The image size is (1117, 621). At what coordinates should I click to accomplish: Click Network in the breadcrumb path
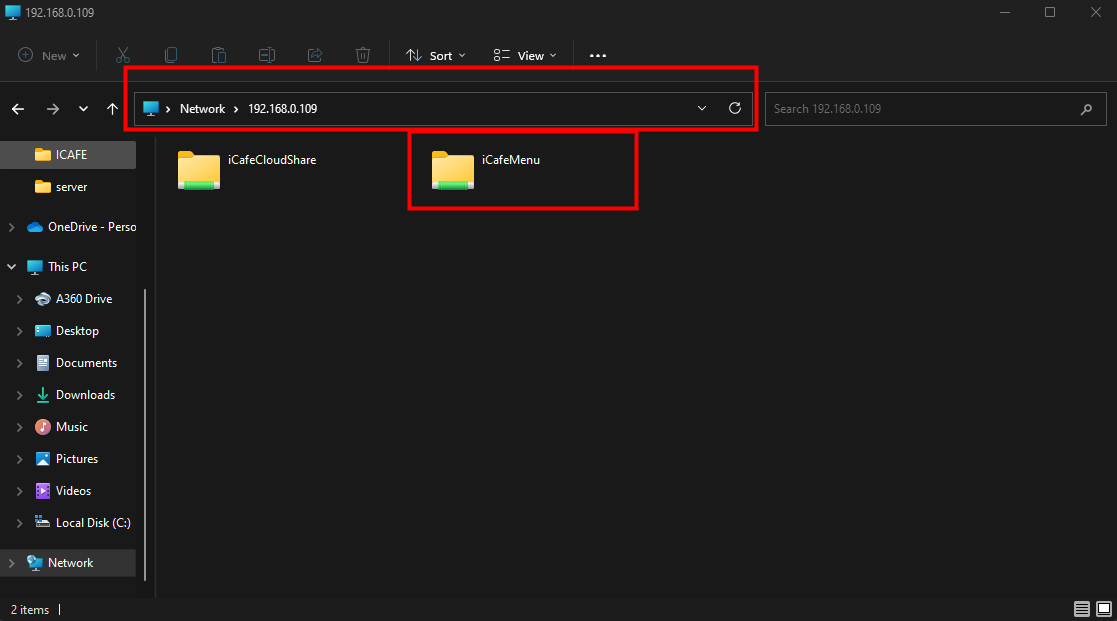pyautogui.click(x=202, y=108)
